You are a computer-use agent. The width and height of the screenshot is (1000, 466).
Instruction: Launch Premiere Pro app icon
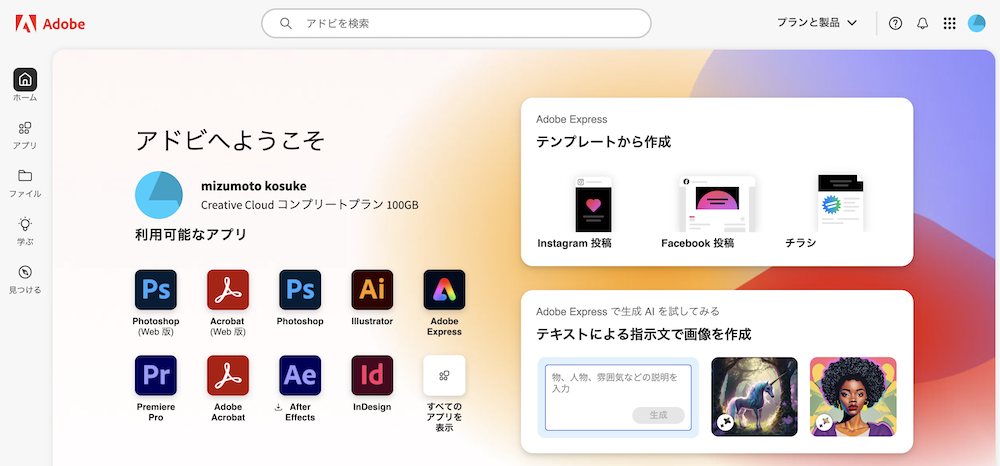point(155,376)
